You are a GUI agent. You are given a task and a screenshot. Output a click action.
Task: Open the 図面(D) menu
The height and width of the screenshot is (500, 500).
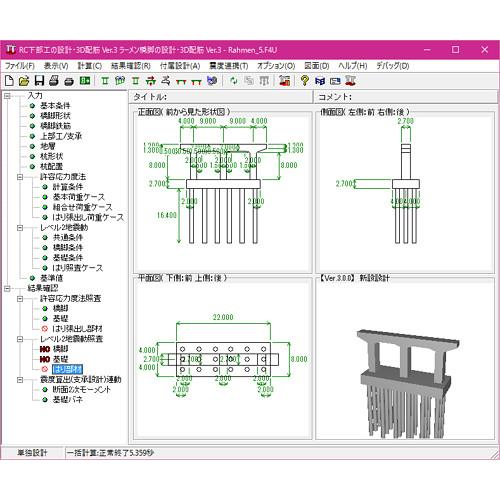point(317,66)
